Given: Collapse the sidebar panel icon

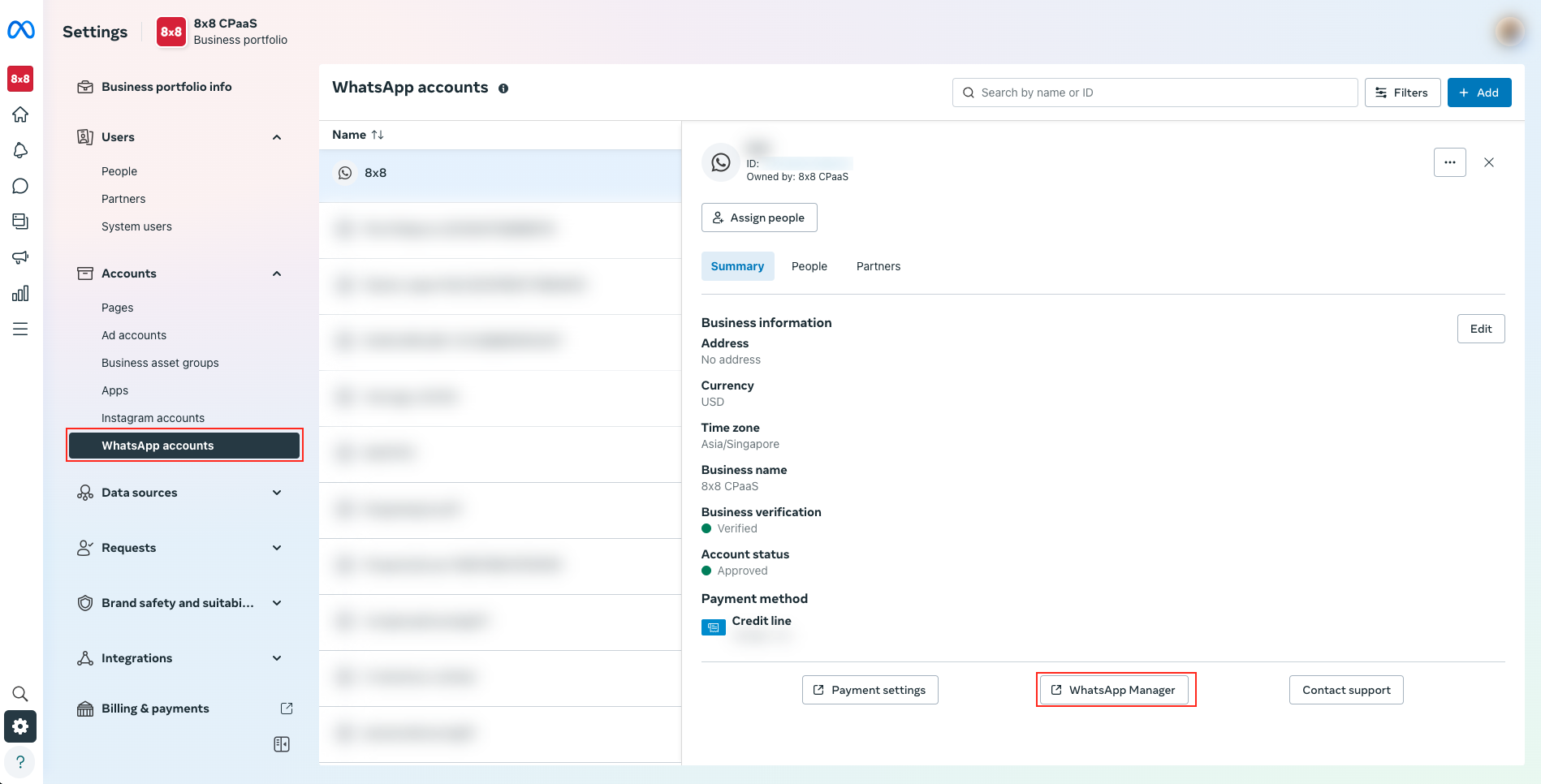Looking at the screenshot, I should tap(282, 744).
